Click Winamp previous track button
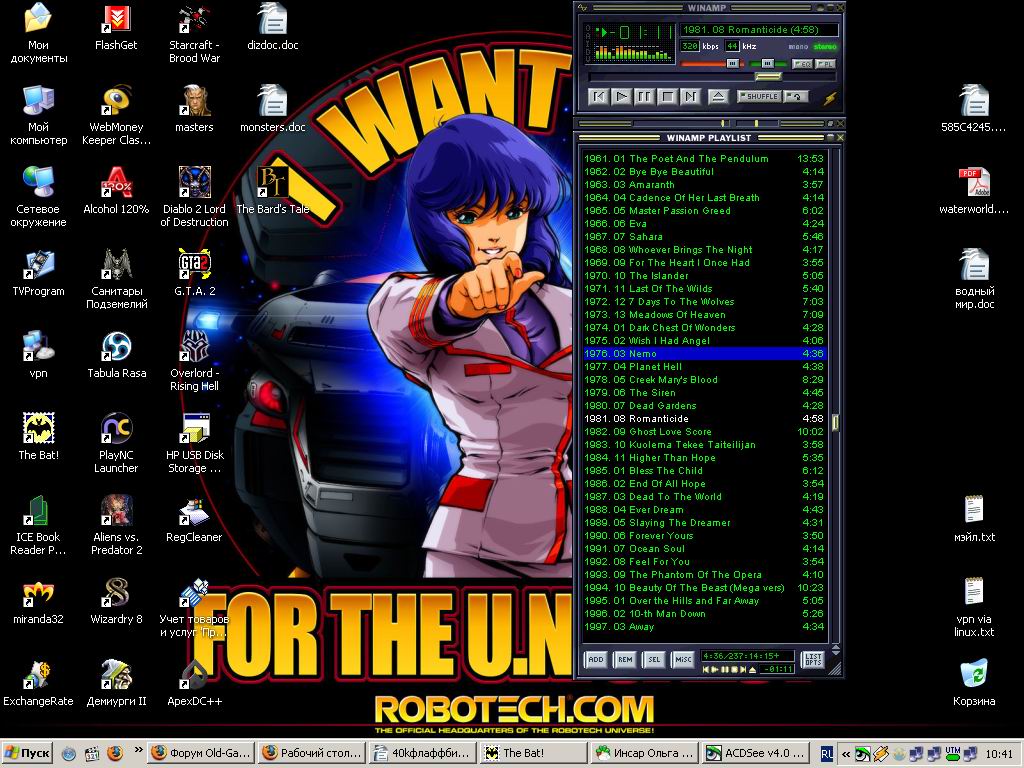This screenshot has height=768, width=1024. [x=598, y=97]
